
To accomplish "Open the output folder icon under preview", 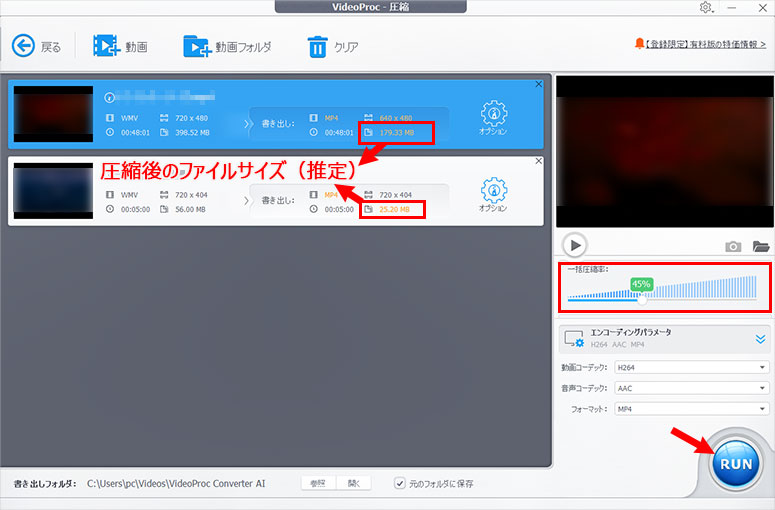I will pos(760,246).
